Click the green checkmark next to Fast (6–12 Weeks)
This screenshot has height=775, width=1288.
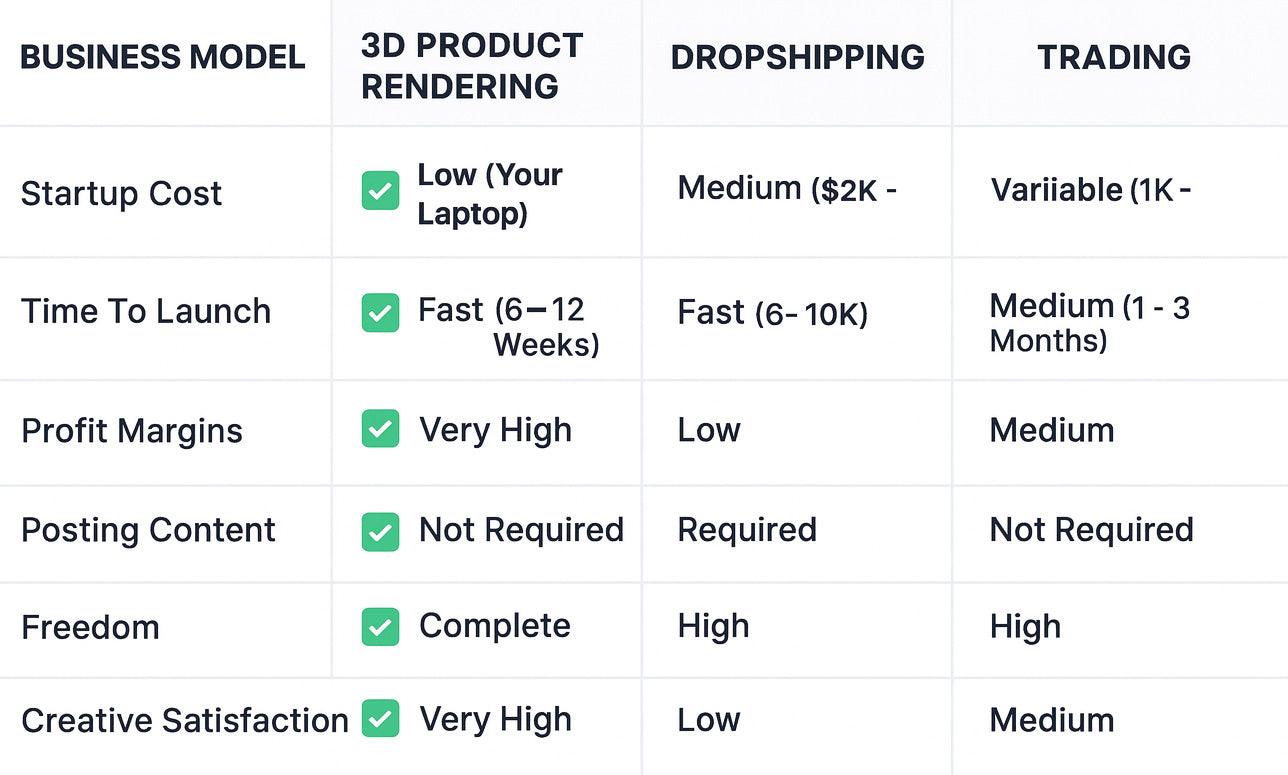(x=380, y=313)
